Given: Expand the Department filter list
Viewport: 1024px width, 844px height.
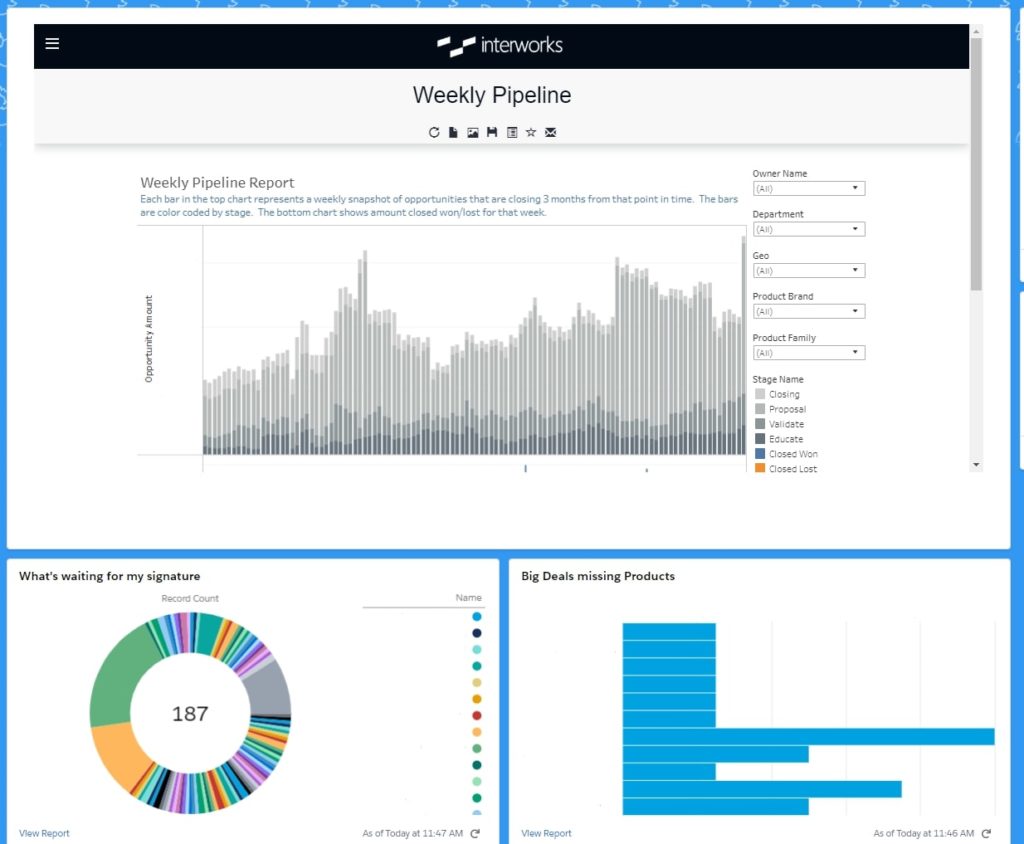Looking at the screenshot, I should tap(808, 229).
